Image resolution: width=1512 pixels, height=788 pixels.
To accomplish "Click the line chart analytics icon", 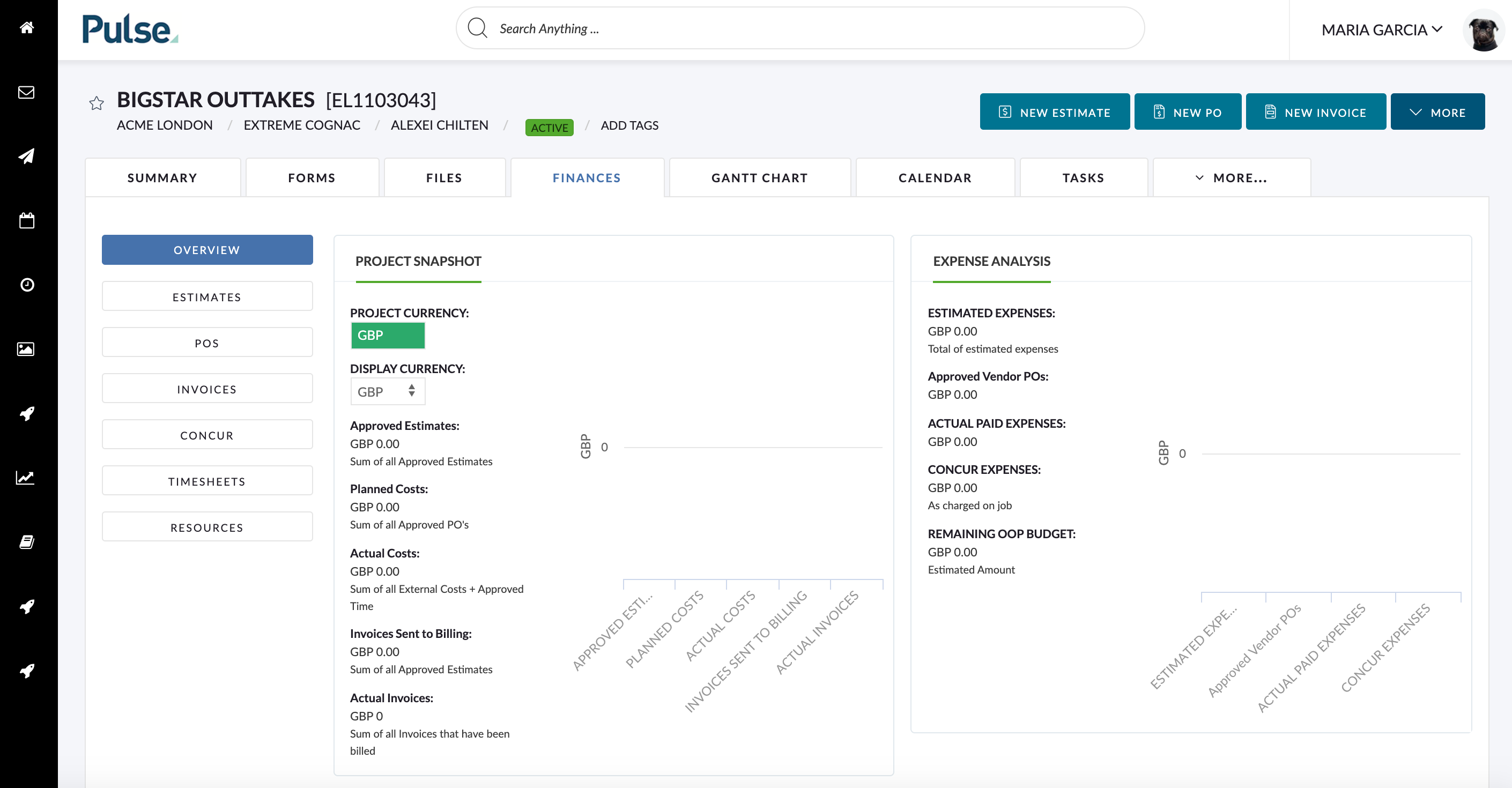I will tap(25, 478).
